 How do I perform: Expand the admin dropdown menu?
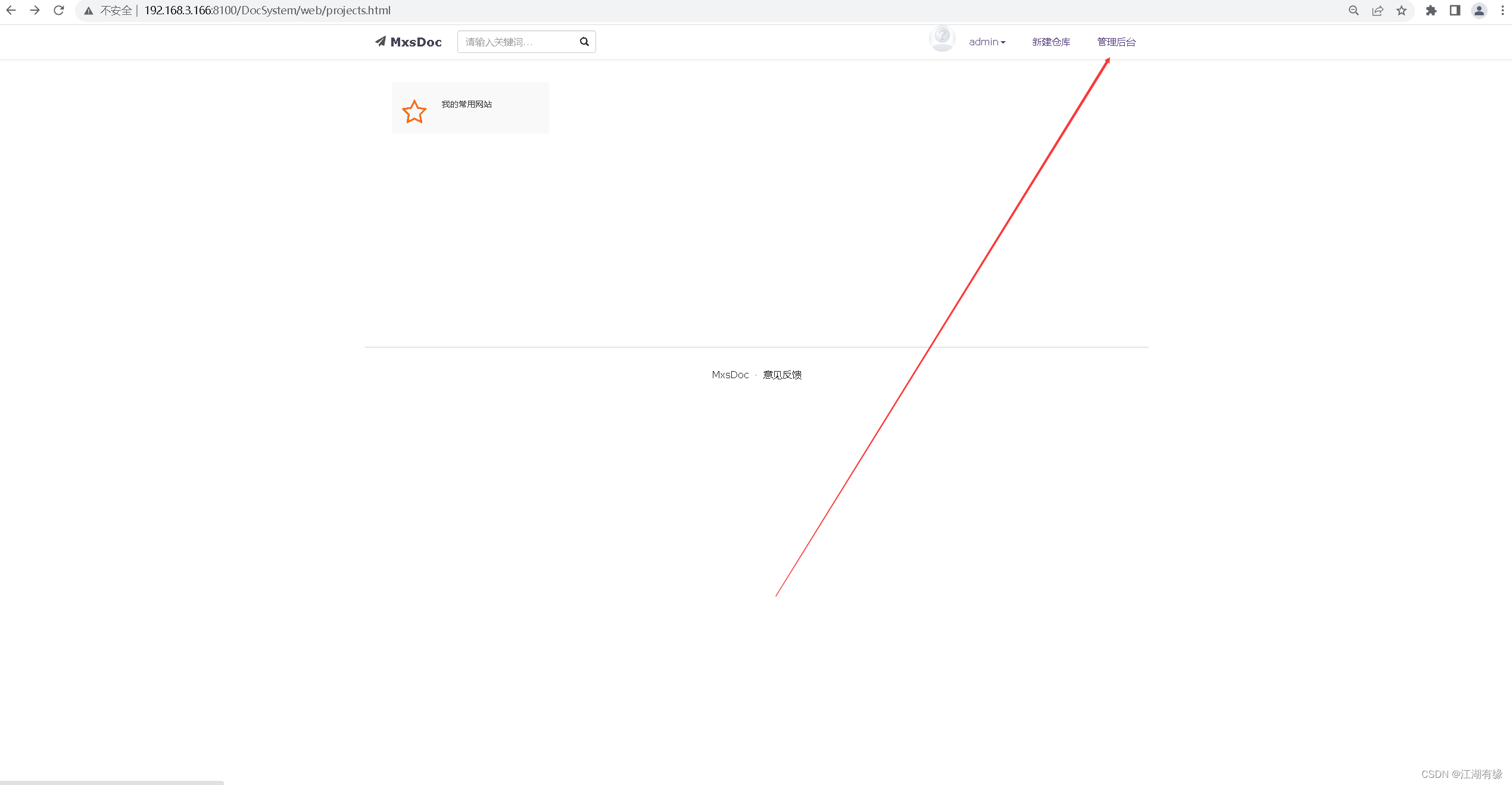(x=987, y=42)
